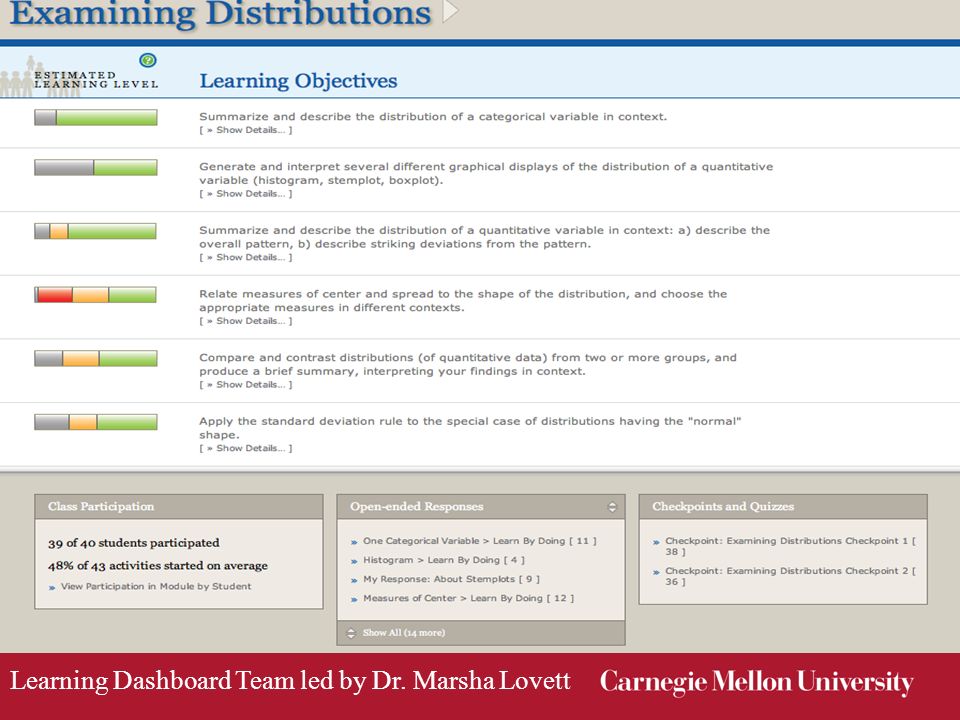960x720 pixels.
Task: Show details for quantitative variable summary objective
Action: (x=246, y=257)
